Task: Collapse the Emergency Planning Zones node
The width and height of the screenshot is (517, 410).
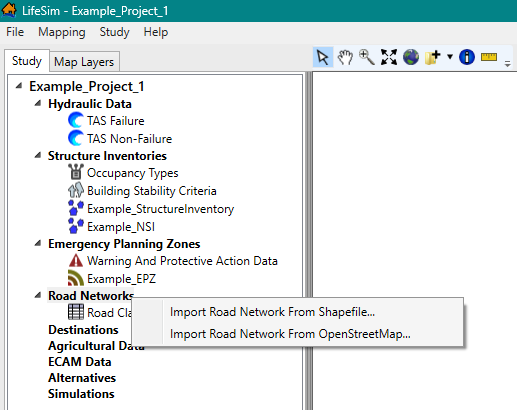Action: click(x=38, y=243)
